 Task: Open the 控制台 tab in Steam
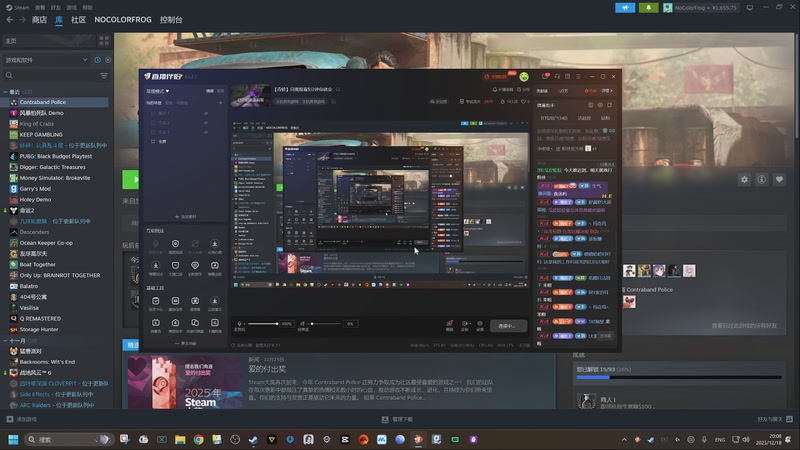click(x=171, y=19)
